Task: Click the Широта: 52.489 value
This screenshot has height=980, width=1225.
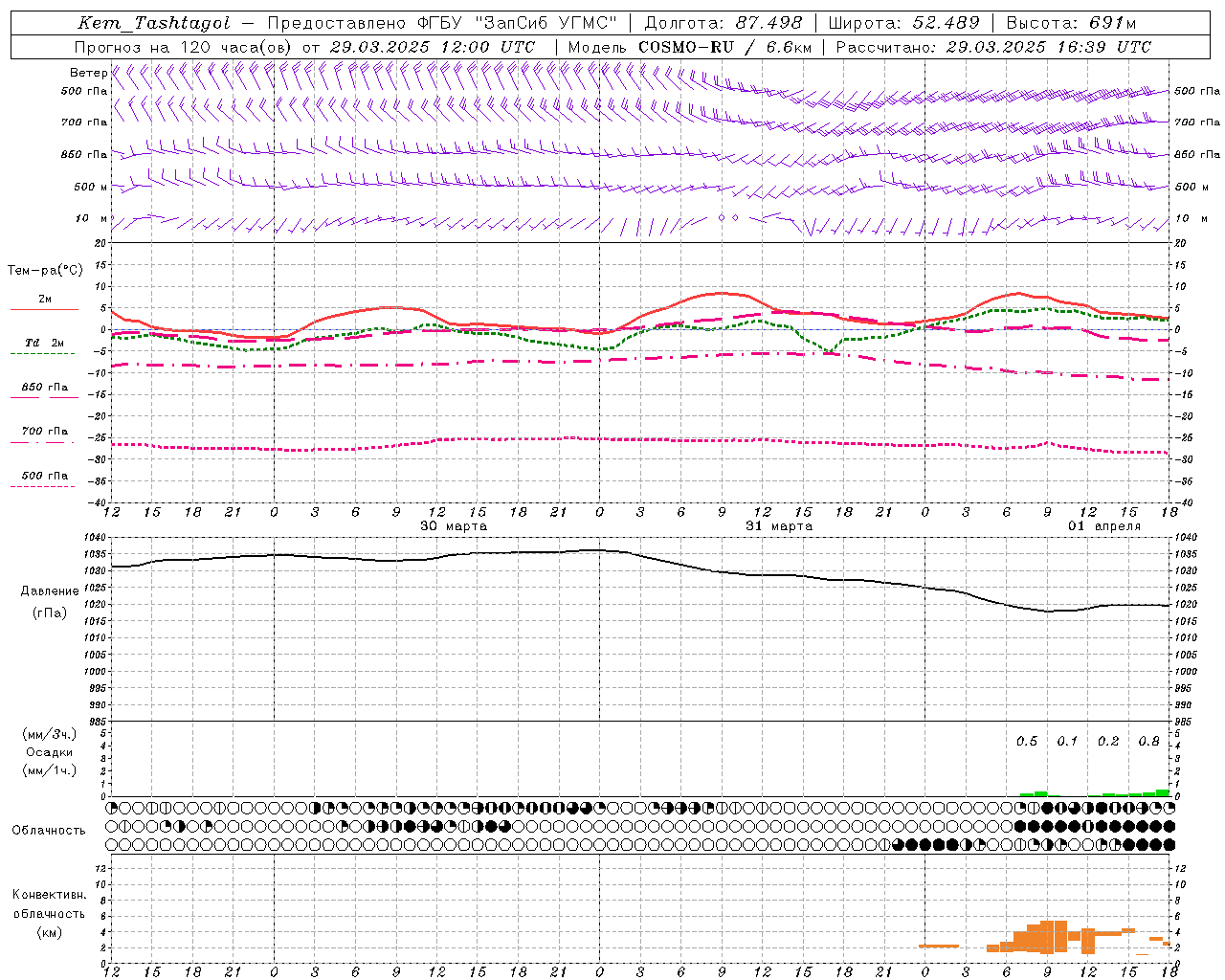Action: [x=903, y=23]
